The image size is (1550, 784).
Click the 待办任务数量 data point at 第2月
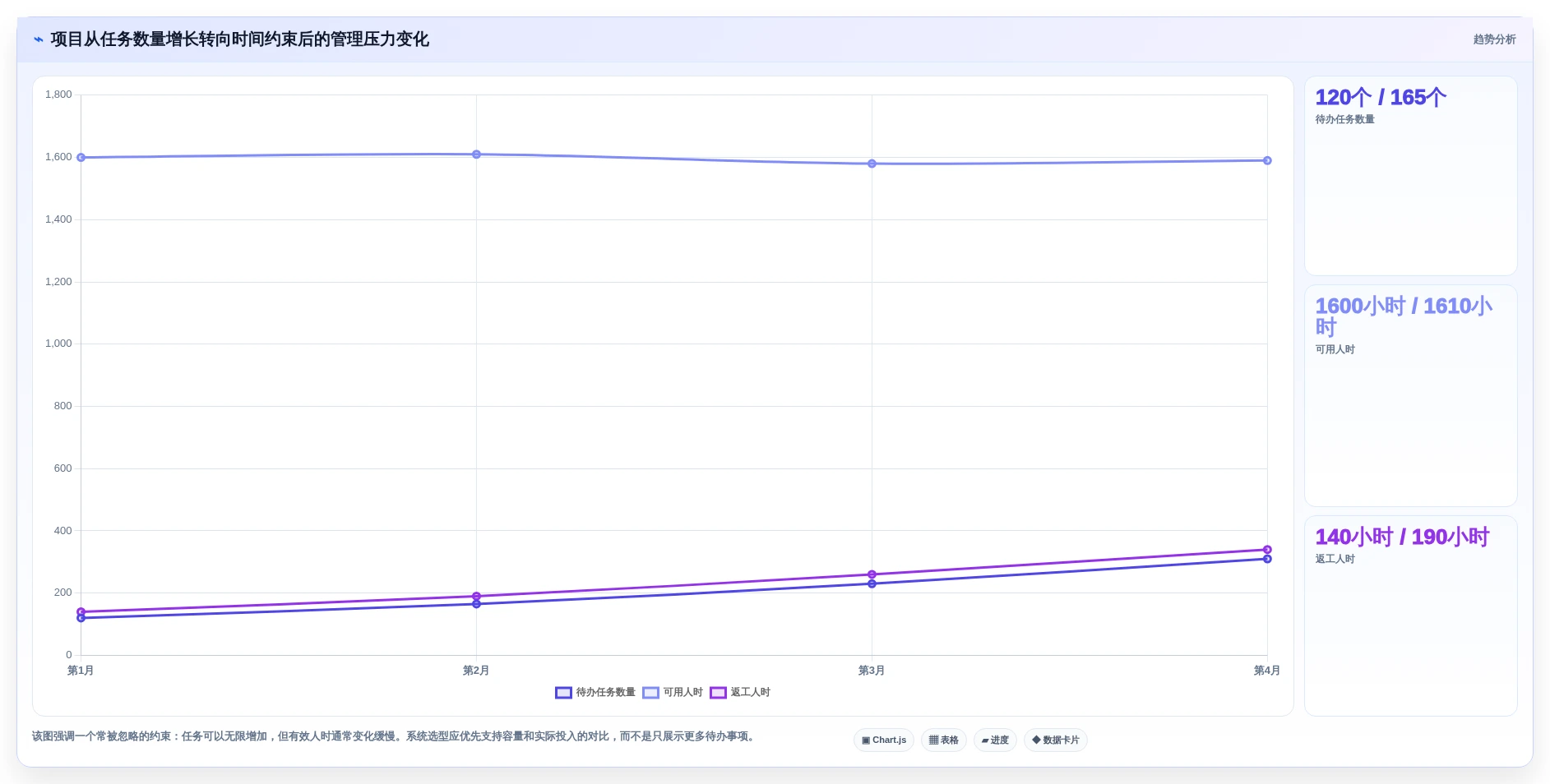click(x=476, y=604)
